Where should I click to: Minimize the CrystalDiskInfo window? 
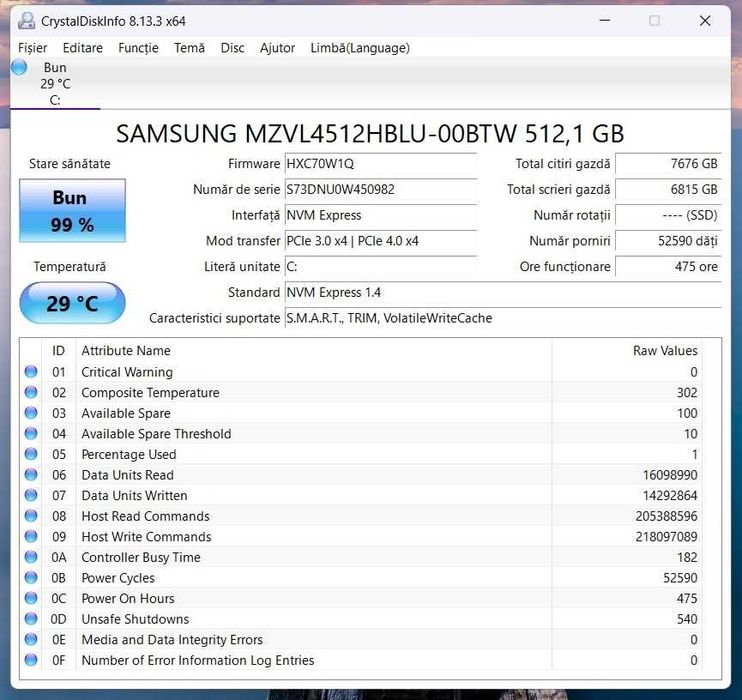click(x=604, y=20)
